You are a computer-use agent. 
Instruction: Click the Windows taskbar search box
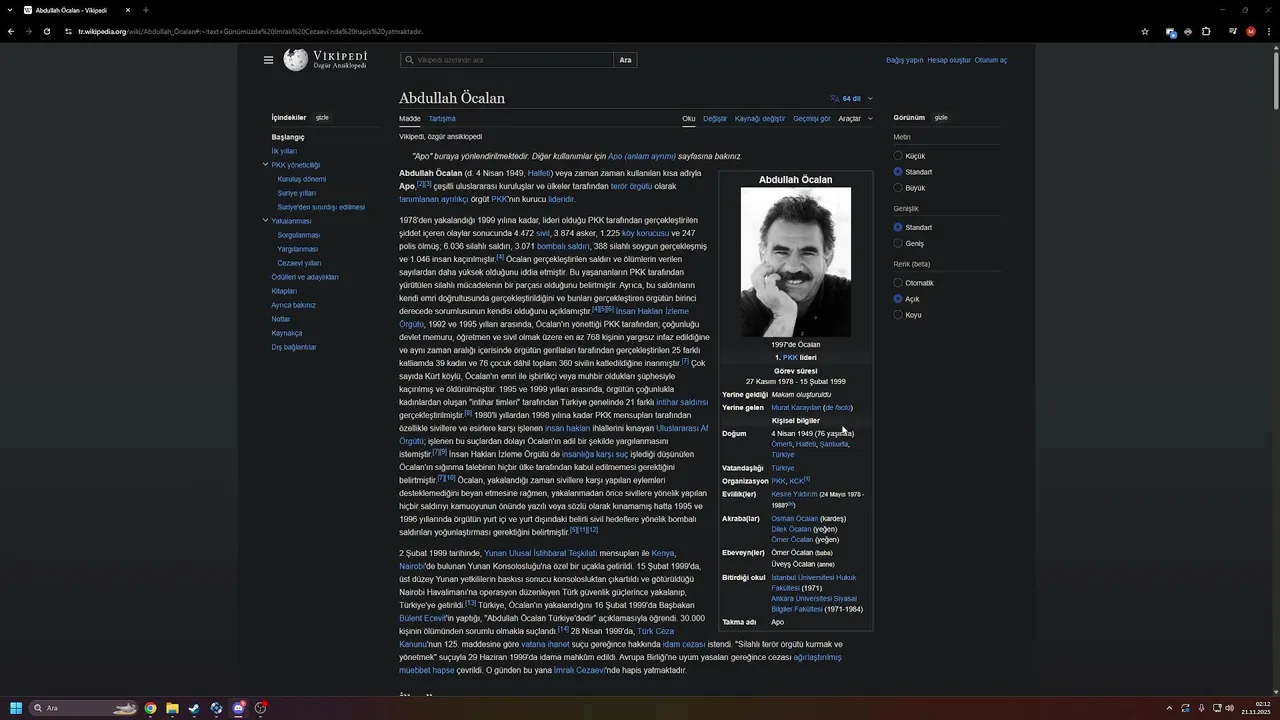pyautogui.click(x=83, y=708)
